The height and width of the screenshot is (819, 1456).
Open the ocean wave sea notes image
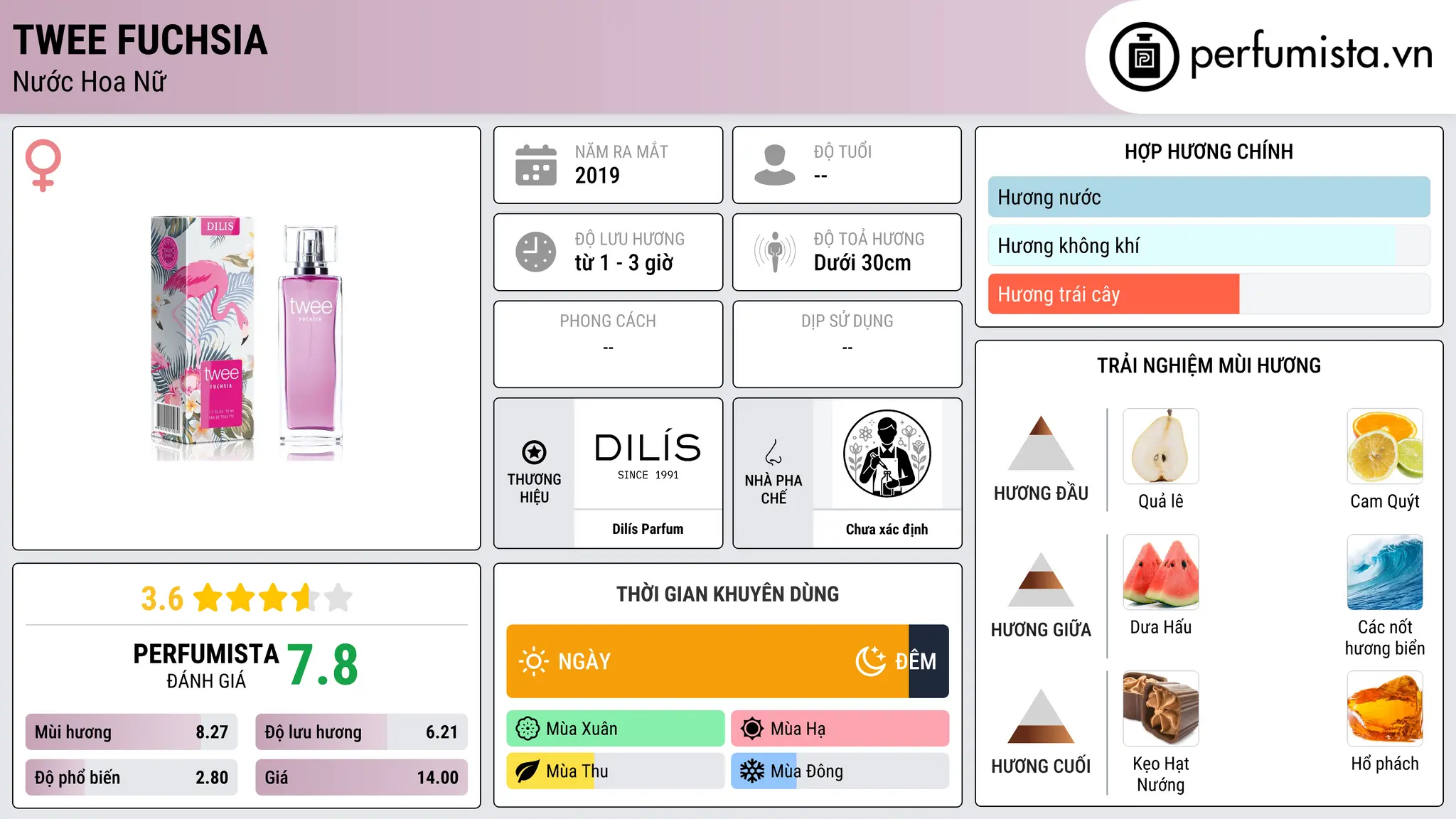tap(1385, 572)
